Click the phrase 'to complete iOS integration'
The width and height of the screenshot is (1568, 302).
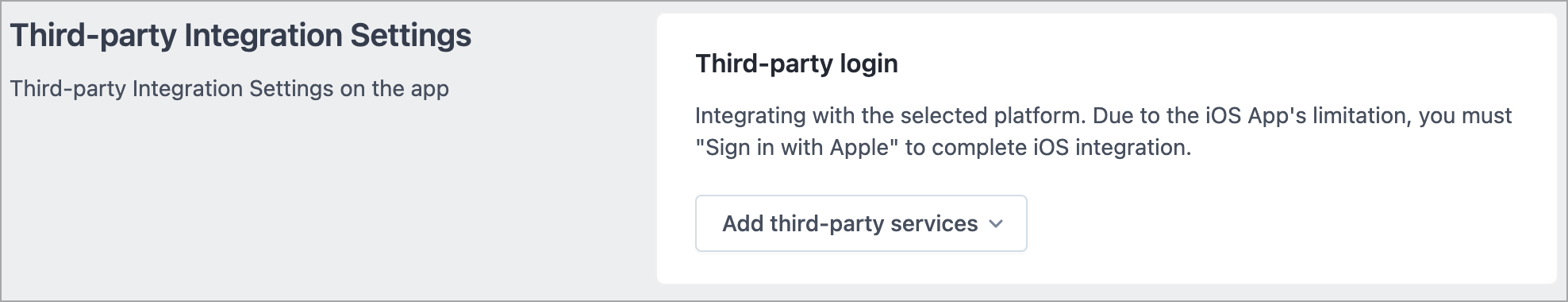point(1047,148)
